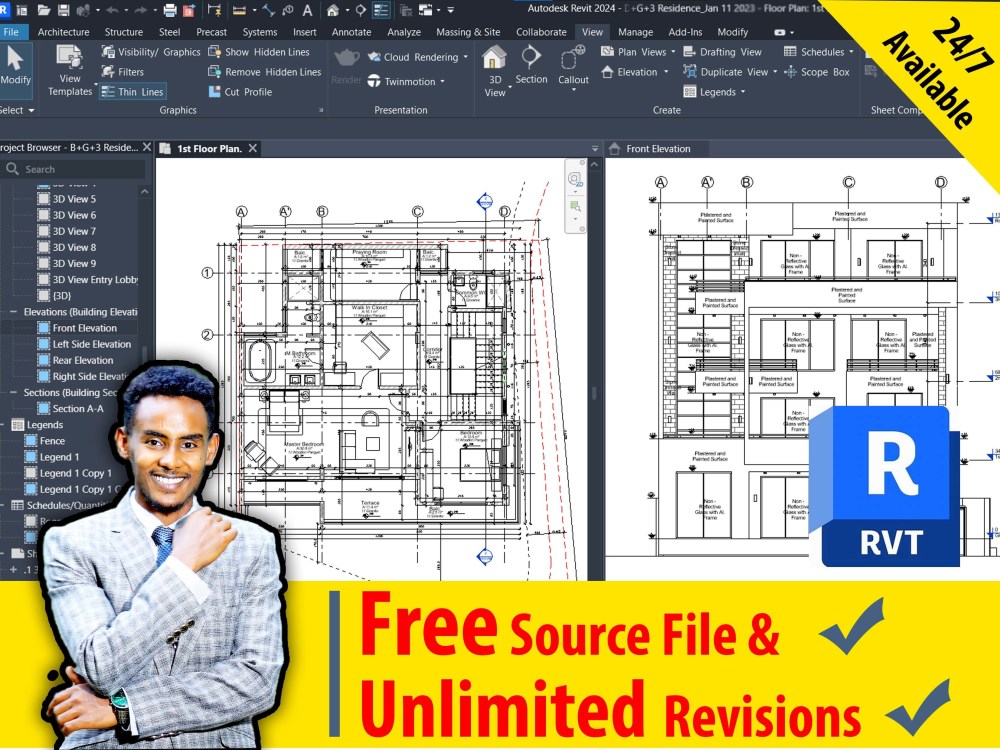
Task: Click the Drafting View button
Action: point(722,52)
